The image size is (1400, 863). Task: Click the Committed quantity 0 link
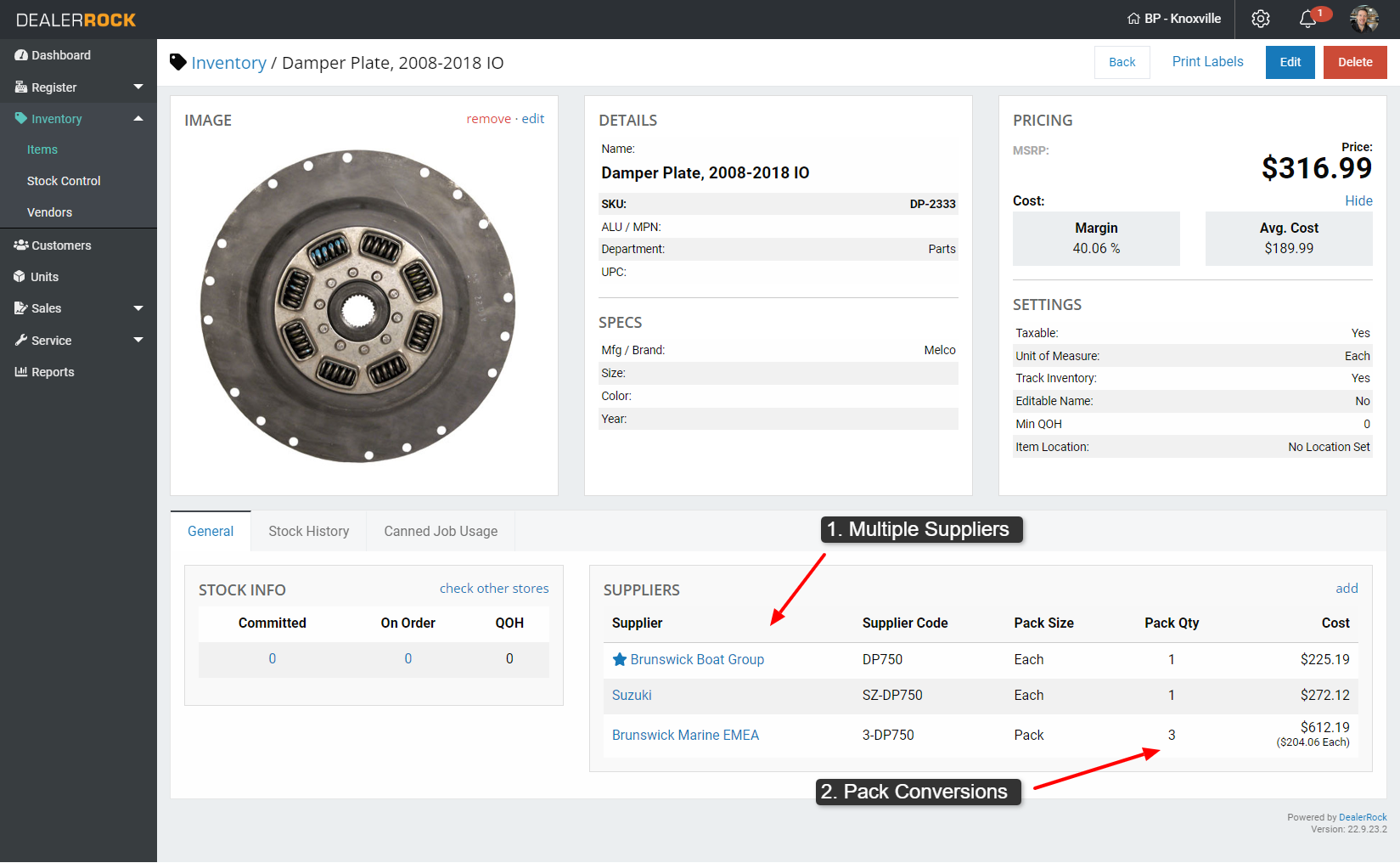pyautogui.click(x=273, y=658)
